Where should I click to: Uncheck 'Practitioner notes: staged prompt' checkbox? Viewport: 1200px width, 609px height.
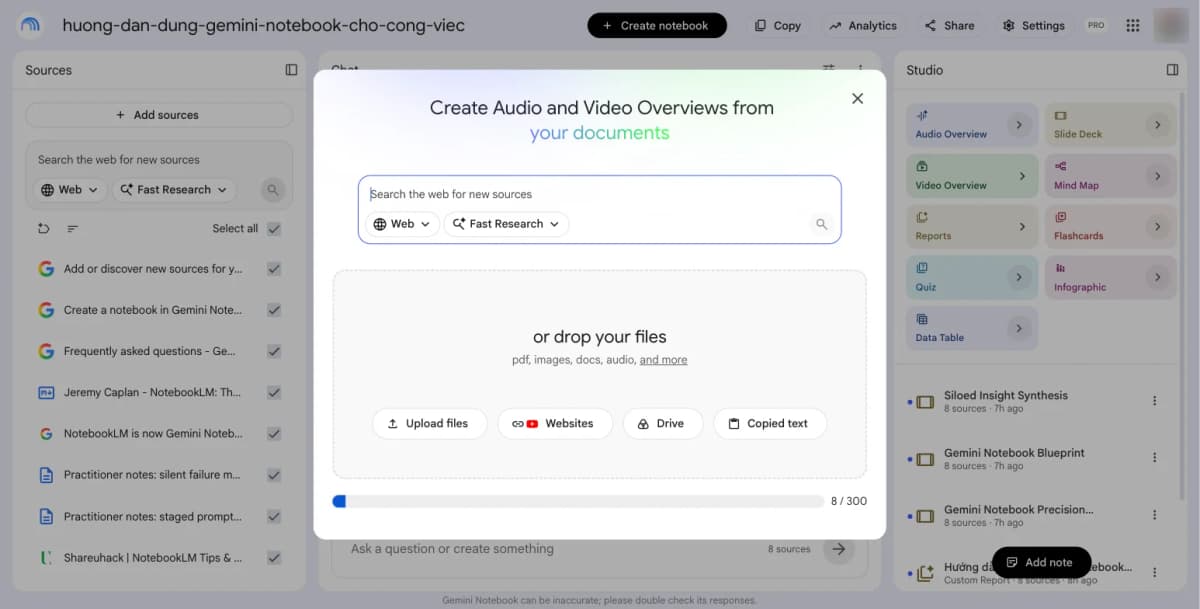tap(274, 517)
